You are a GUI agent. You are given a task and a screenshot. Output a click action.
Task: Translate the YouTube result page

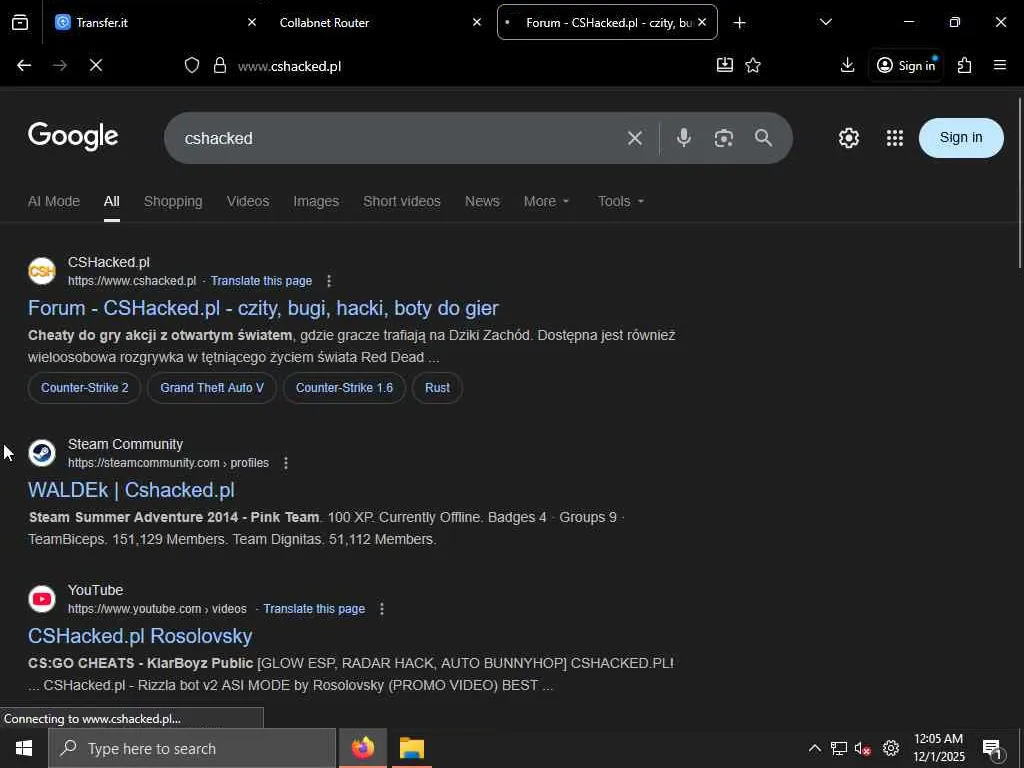(314, 609)
